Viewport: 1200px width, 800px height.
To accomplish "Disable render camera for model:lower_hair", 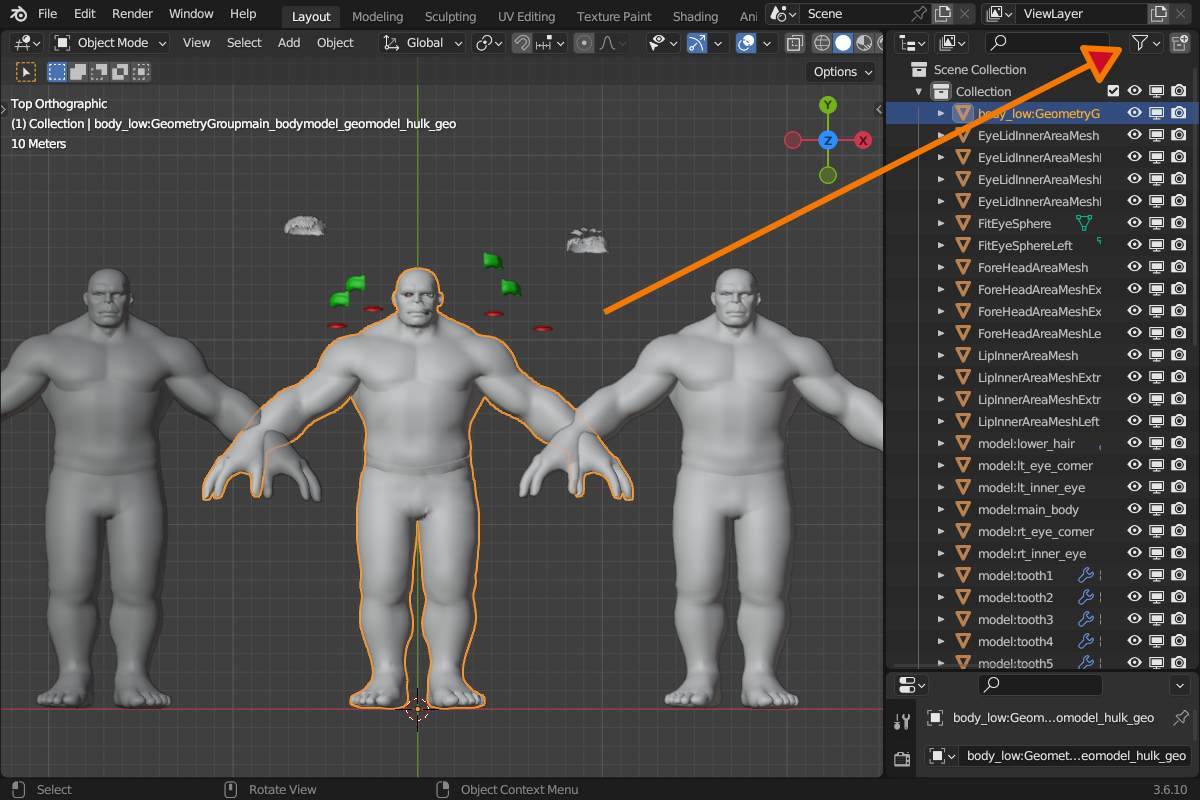I will click(x=1179, y=443).
